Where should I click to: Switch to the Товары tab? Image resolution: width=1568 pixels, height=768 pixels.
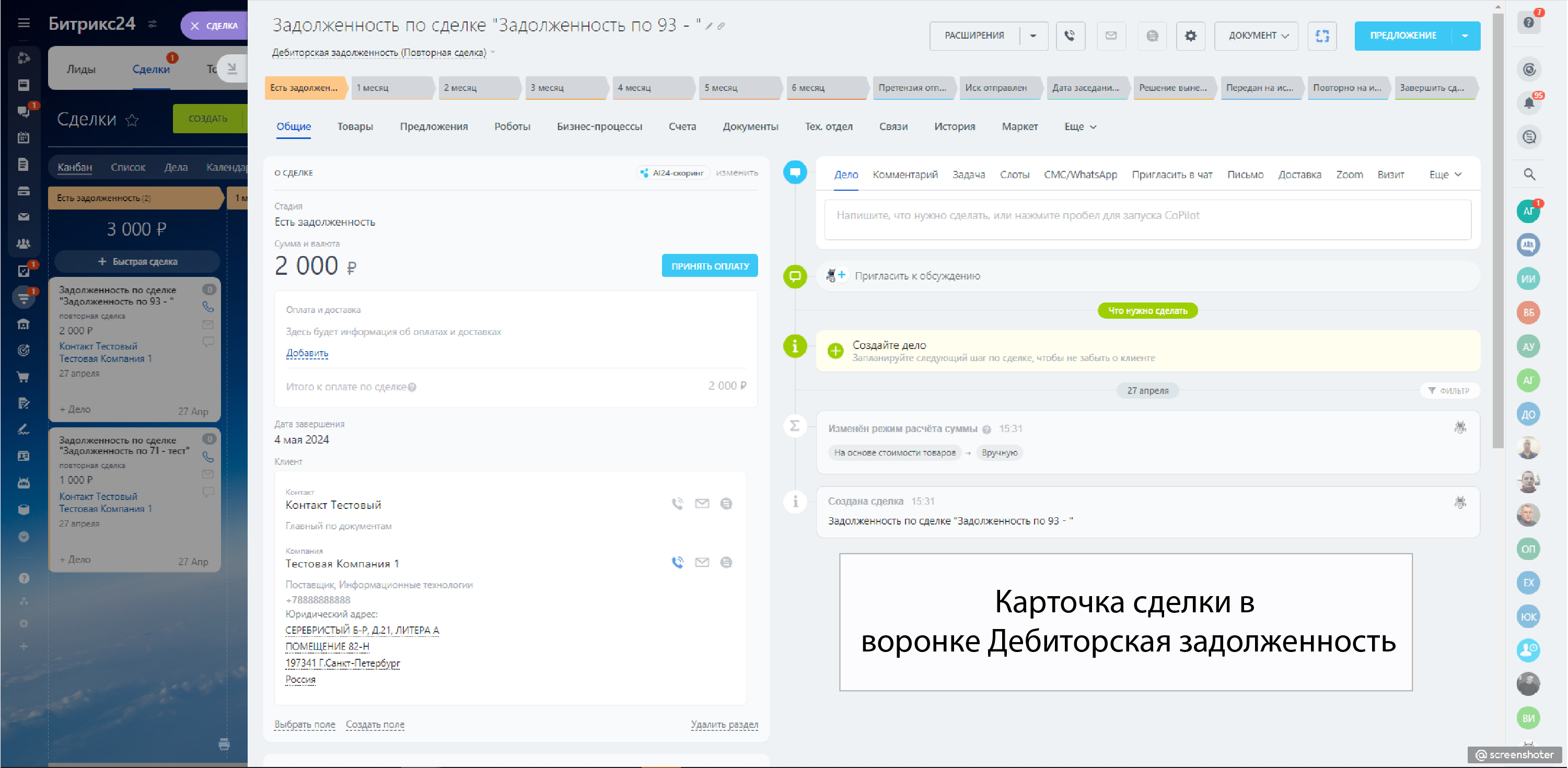[x=355, y=126]
